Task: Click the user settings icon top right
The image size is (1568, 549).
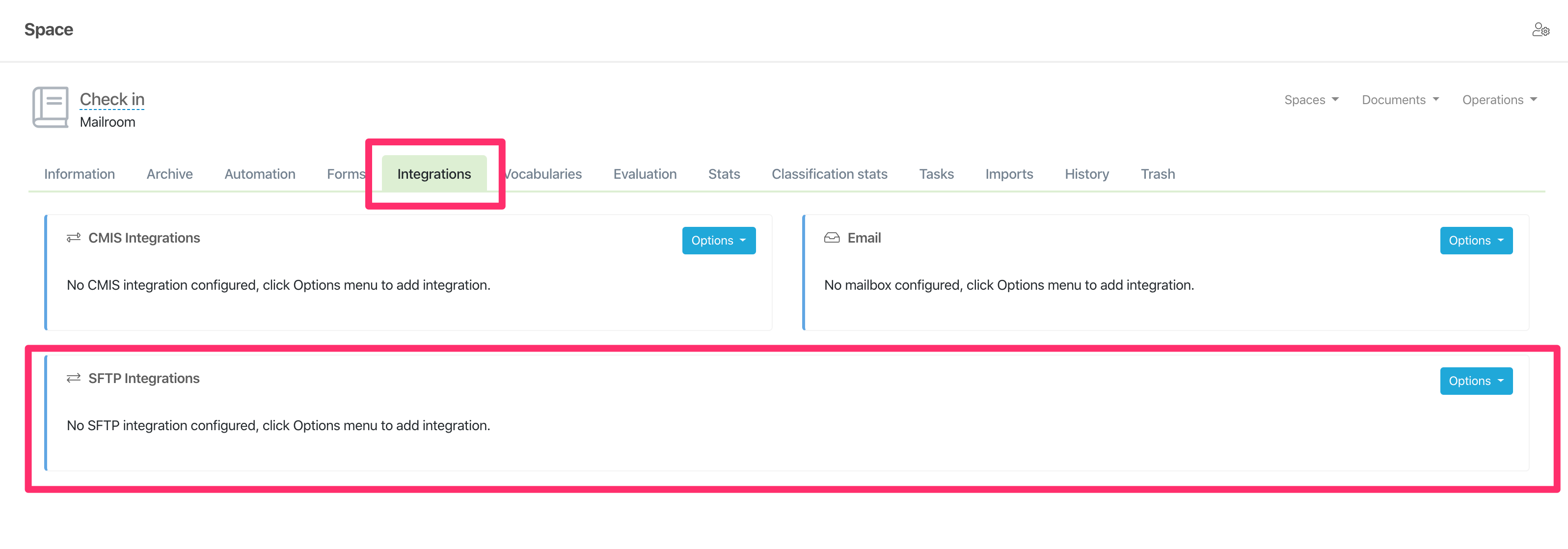Action: (1540, 30)
